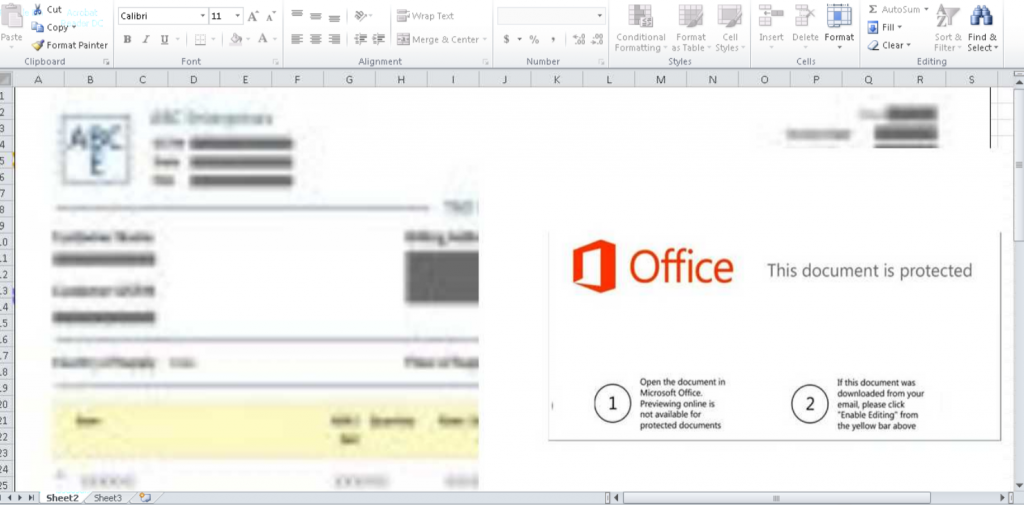Toggle Wrap Text
The image size is (1024, 505).
(x=425, y=16)
